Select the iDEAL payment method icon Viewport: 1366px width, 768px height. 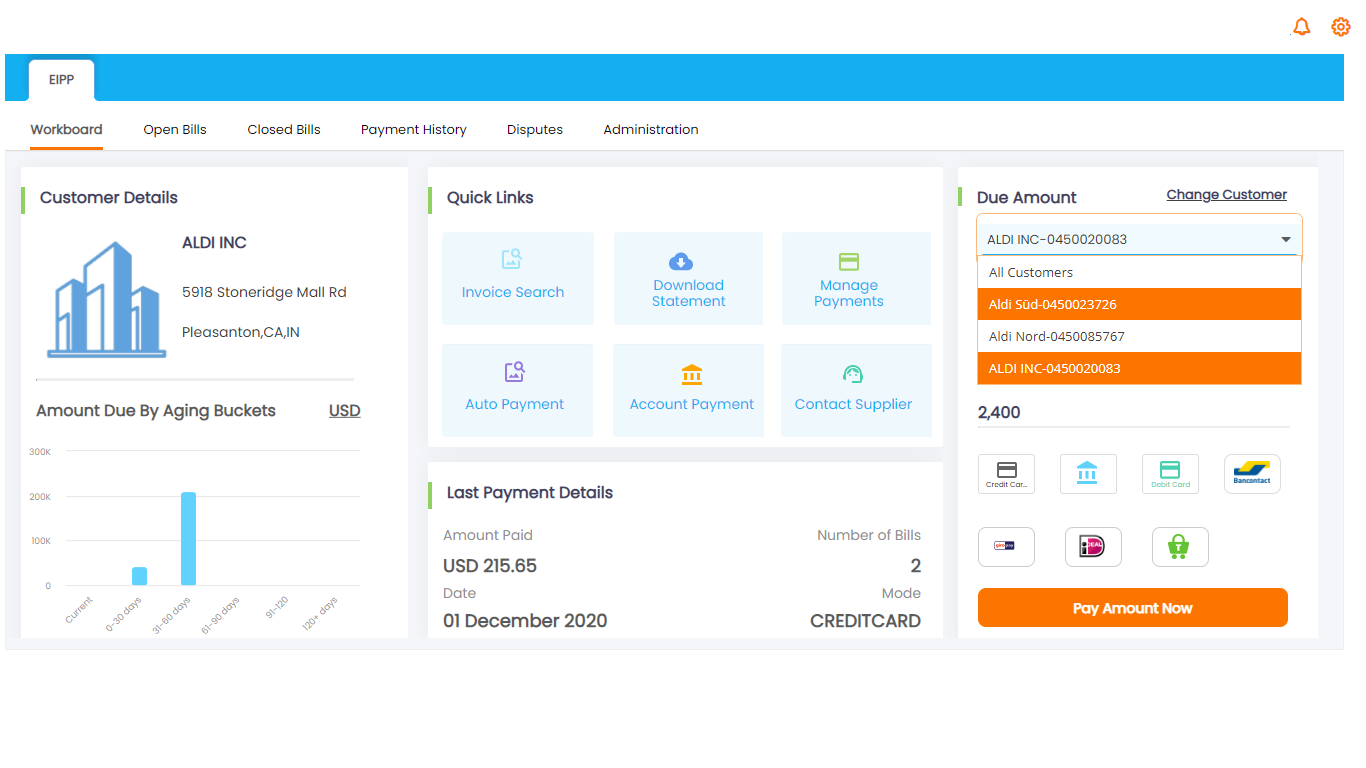tap(1093, 546)
